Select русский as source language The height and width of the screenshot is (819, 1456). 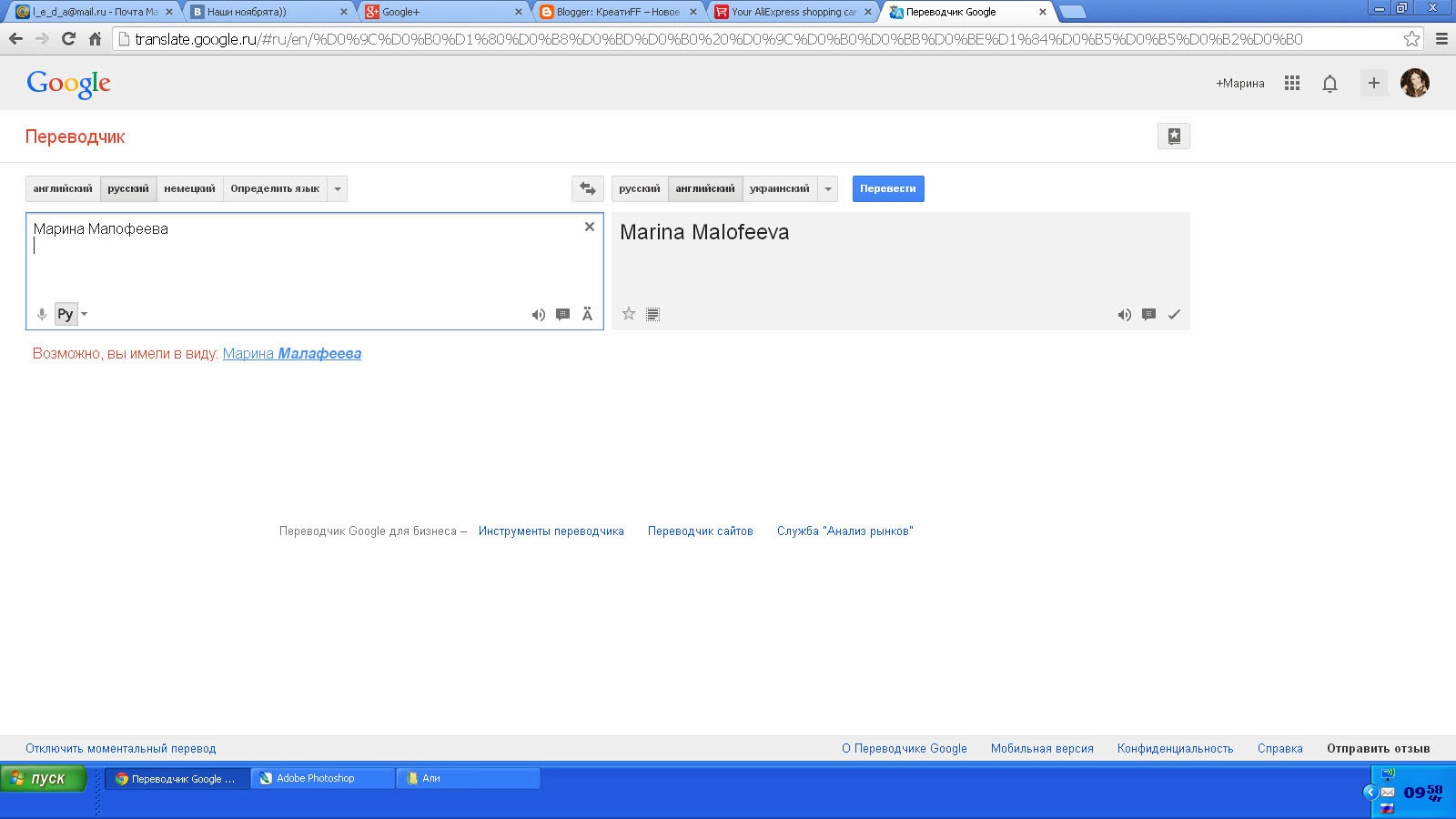pyautogui.click(x=128, y=188)
